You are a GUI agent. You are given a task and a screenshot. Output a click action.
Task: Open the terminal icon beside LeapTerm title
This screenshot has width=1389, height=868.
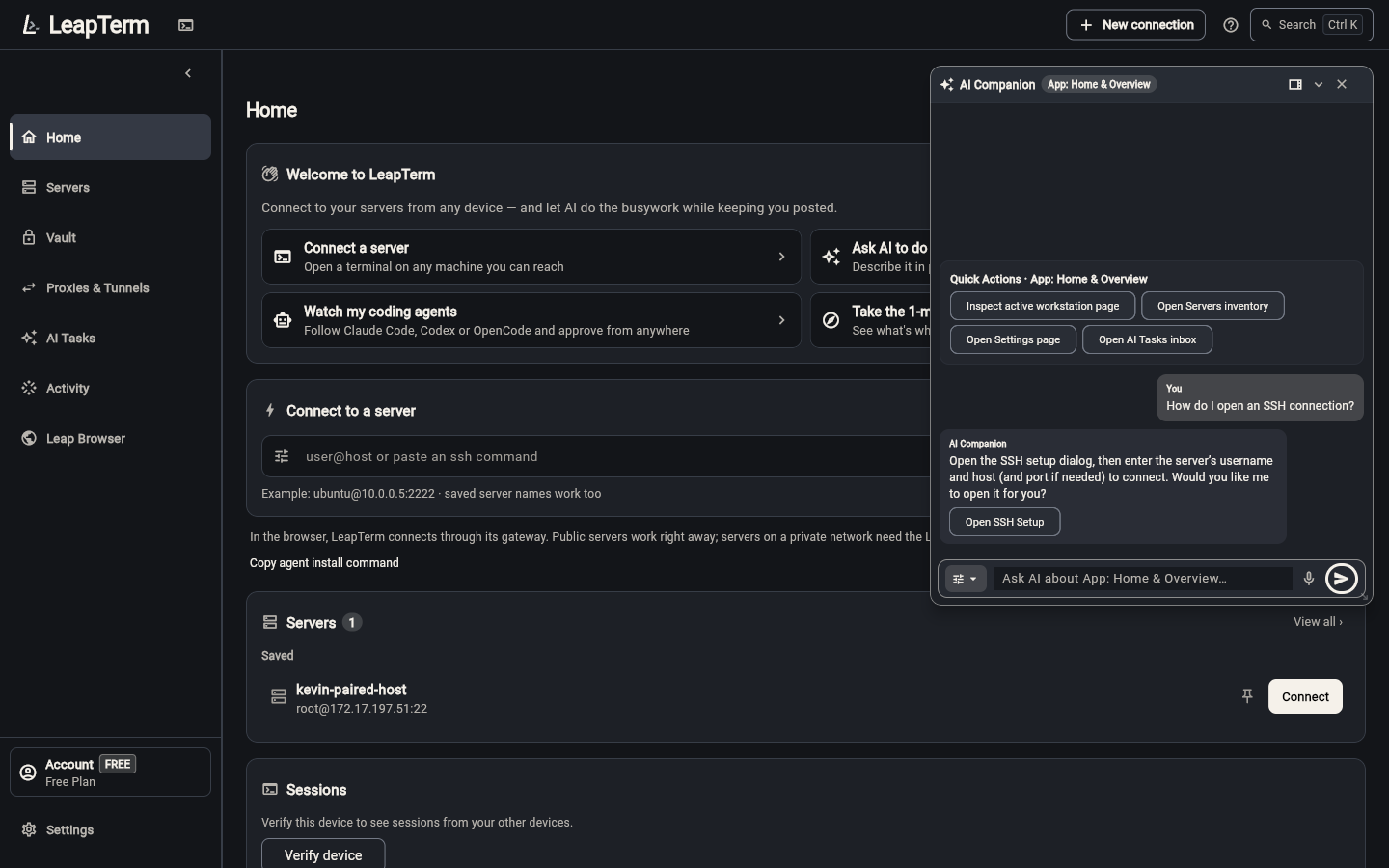[x=186, y=25]
